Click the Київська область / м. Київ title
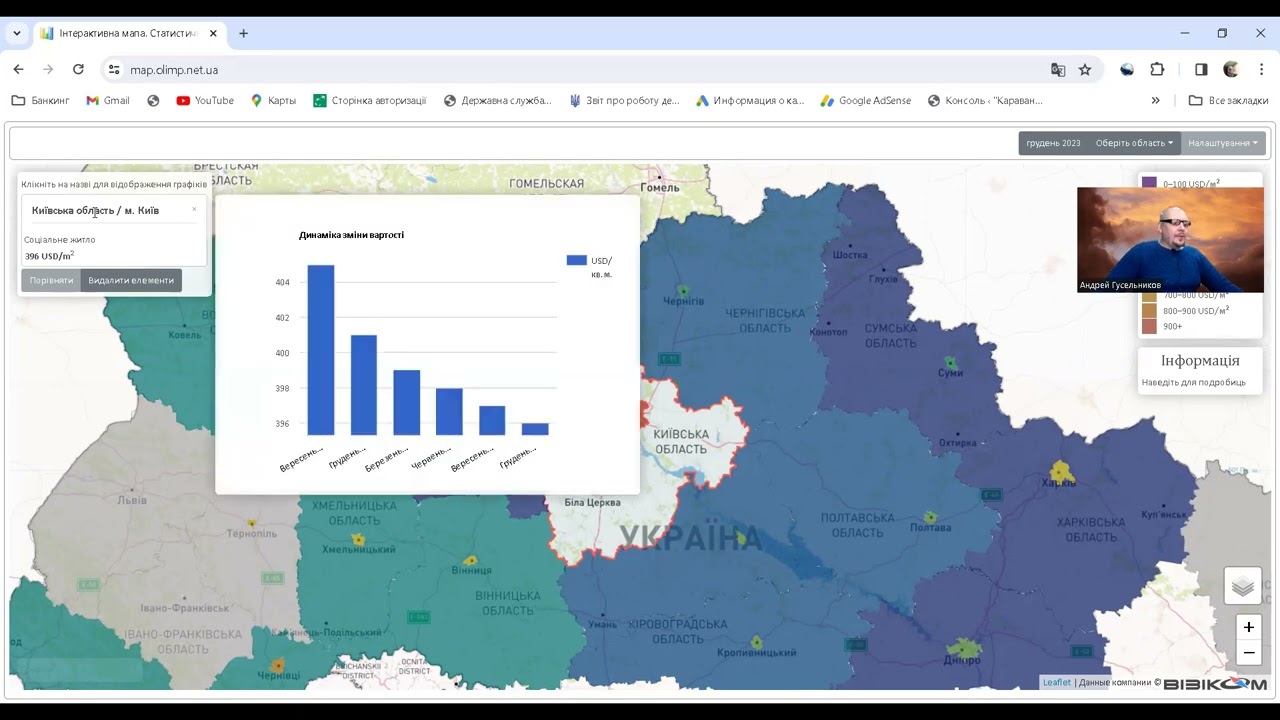The width and height of the screenshot is (1280, 720). click(x=95, y=211)
